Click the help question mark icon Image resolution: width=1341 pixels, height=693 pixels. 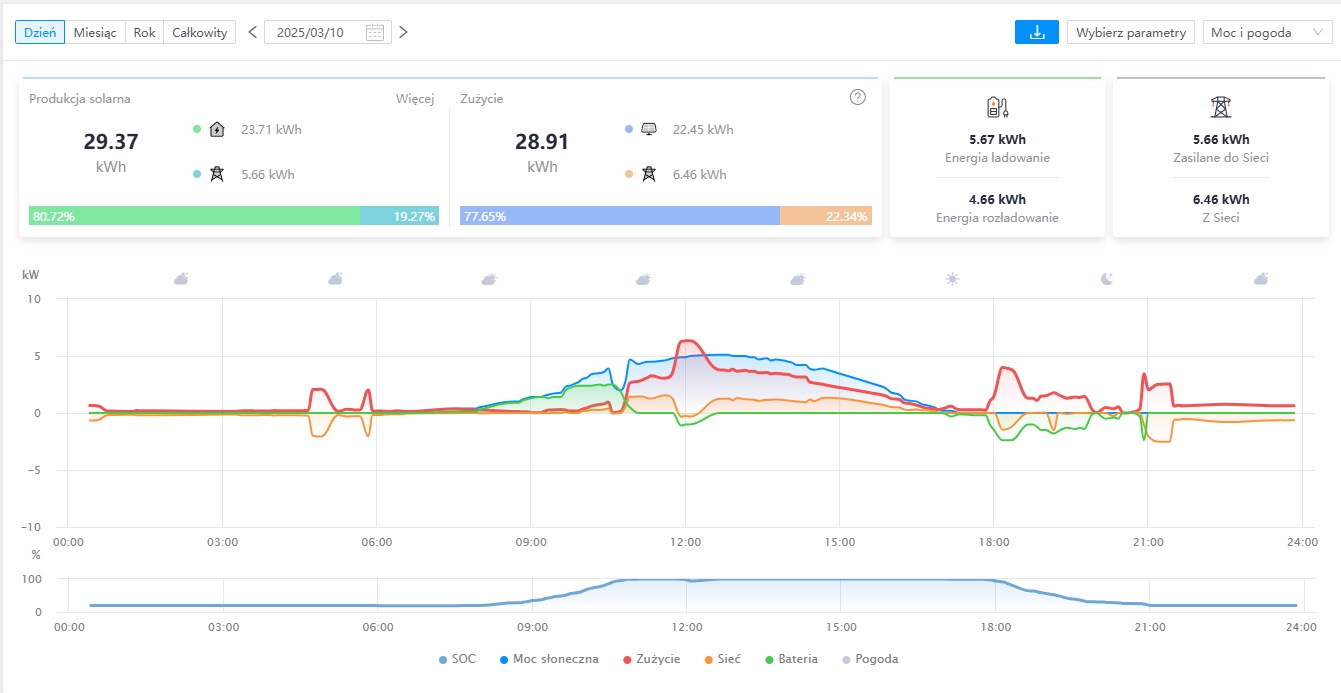[x=857, y=97]
